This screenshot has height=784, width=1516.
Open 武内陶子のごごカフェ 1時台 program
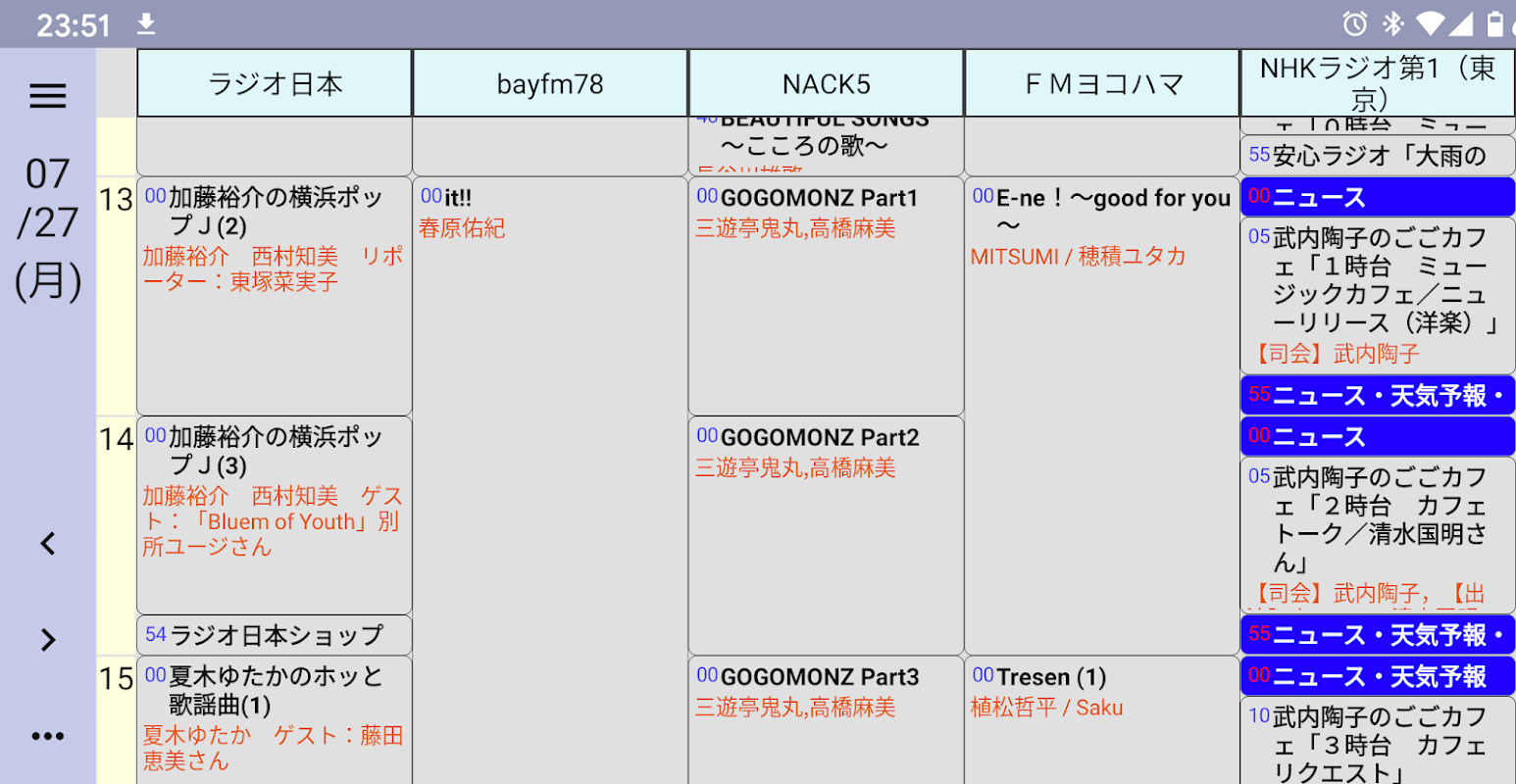click(1378, 295)
